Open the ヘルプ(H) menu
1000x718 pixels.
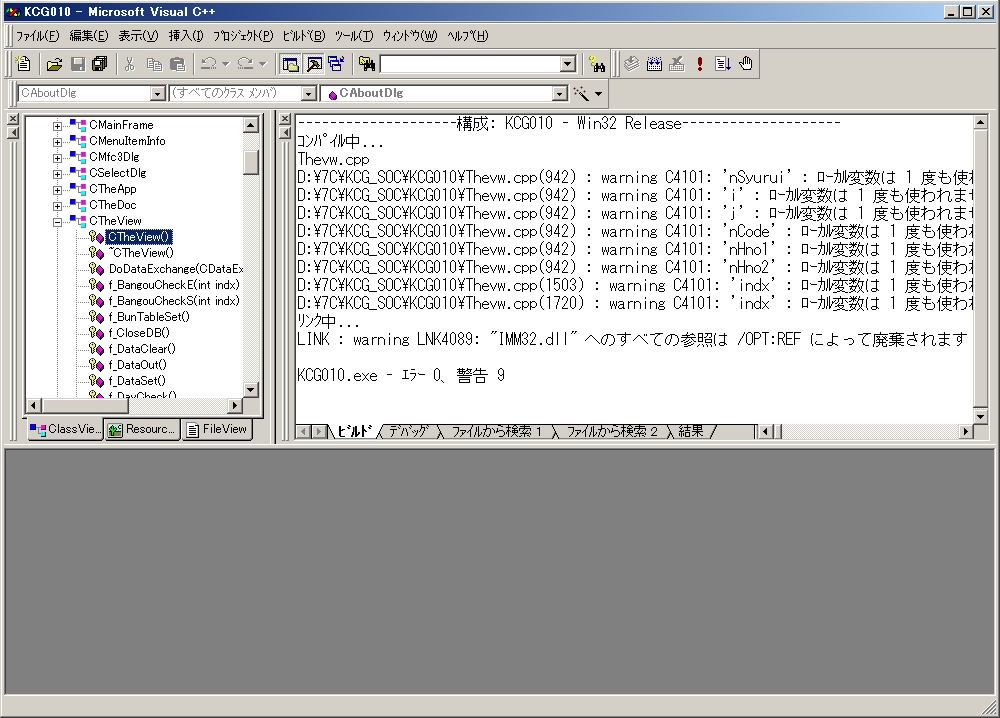tap(467, 36)
